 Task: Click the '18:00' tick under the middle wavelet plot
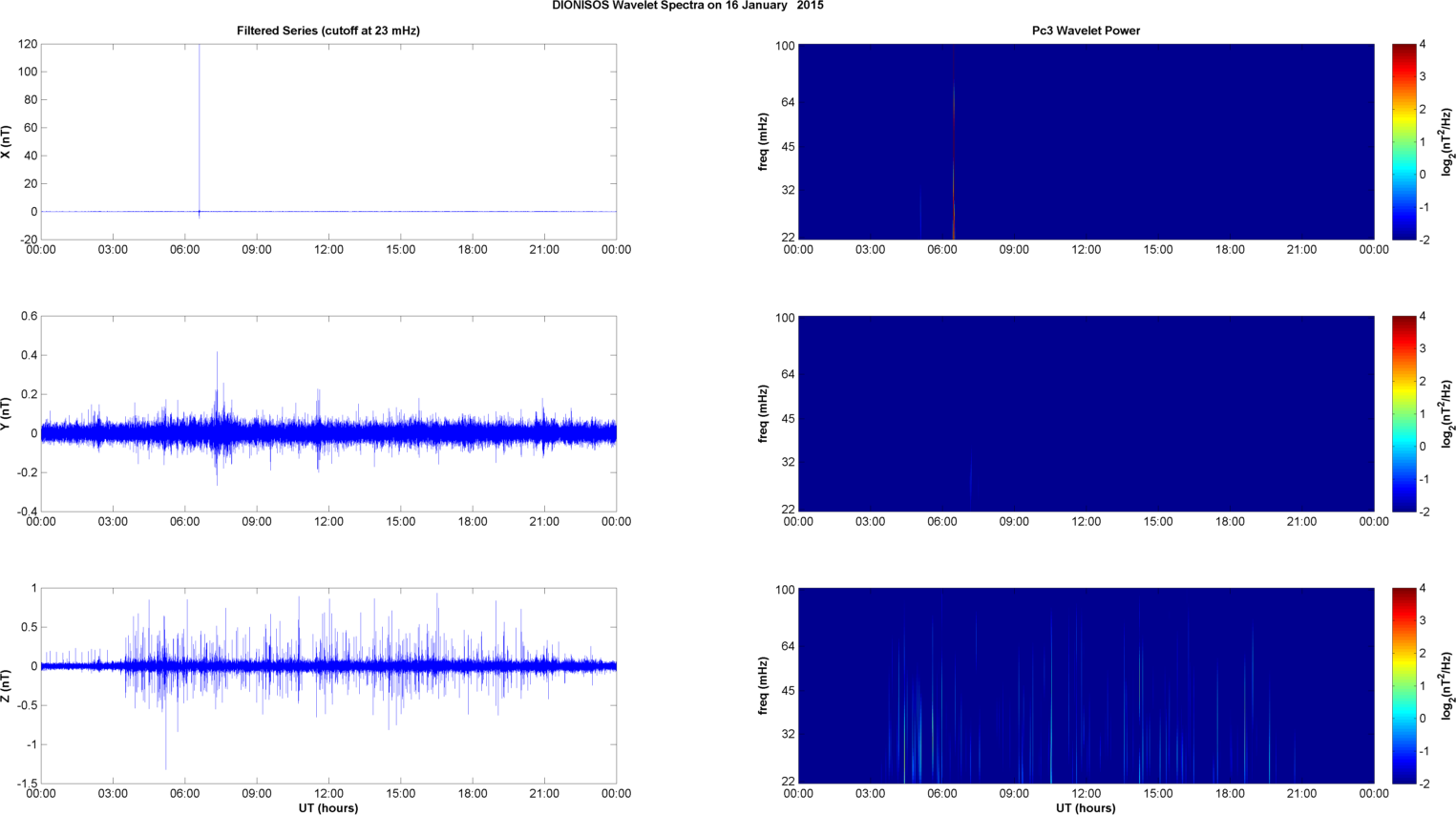[1230, 522]
